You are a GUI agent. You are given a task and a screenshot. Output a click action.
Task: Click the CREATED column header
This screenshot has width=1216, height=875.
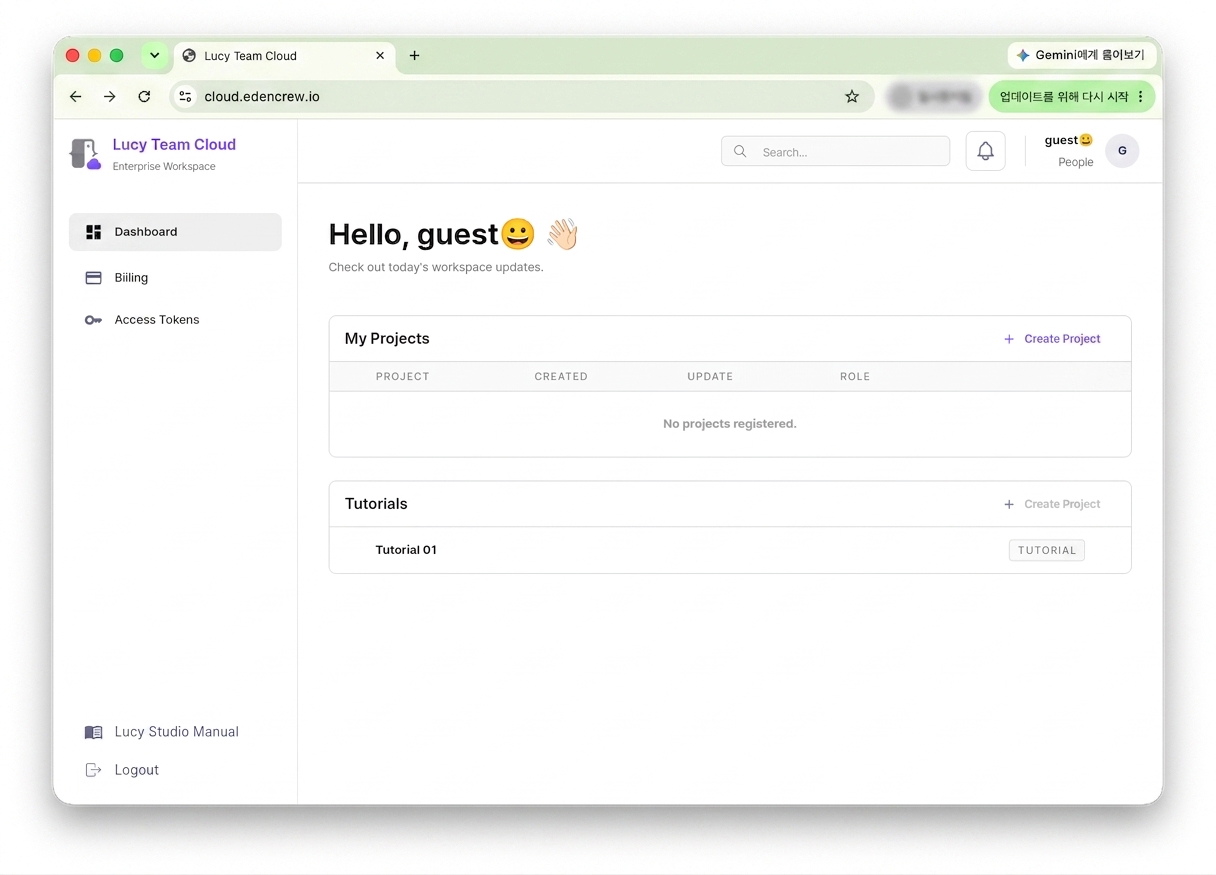tap(561, 377)
